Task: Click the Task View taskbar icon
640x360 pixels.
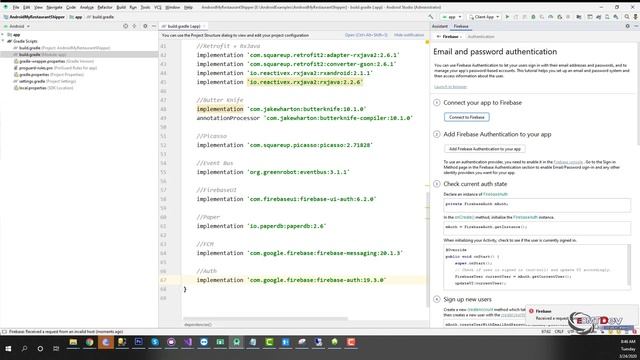Action: pos(56,349)
